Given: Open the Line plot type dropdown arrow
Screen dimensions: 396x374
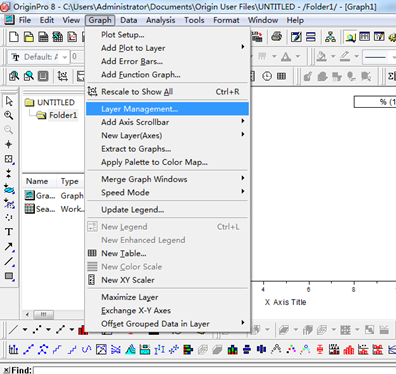Looking at the screenshot, I should tap(25, 330).
